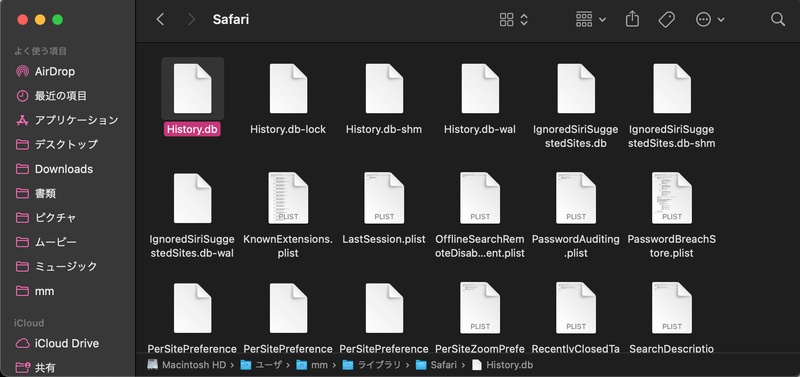This screenshot has height=377, width=800.
Task: Select the LastSession.plist file icon
Action: [x=384, y=198]
